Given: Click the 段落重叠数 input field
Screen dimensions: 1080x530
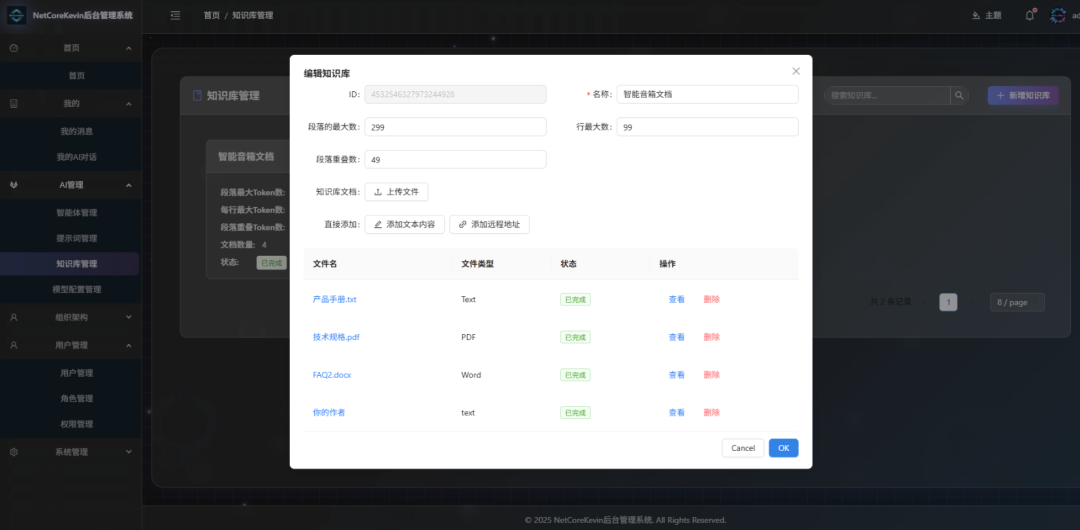Looking at the screenshot, I should pyautogui.click(x=455, y=159).
